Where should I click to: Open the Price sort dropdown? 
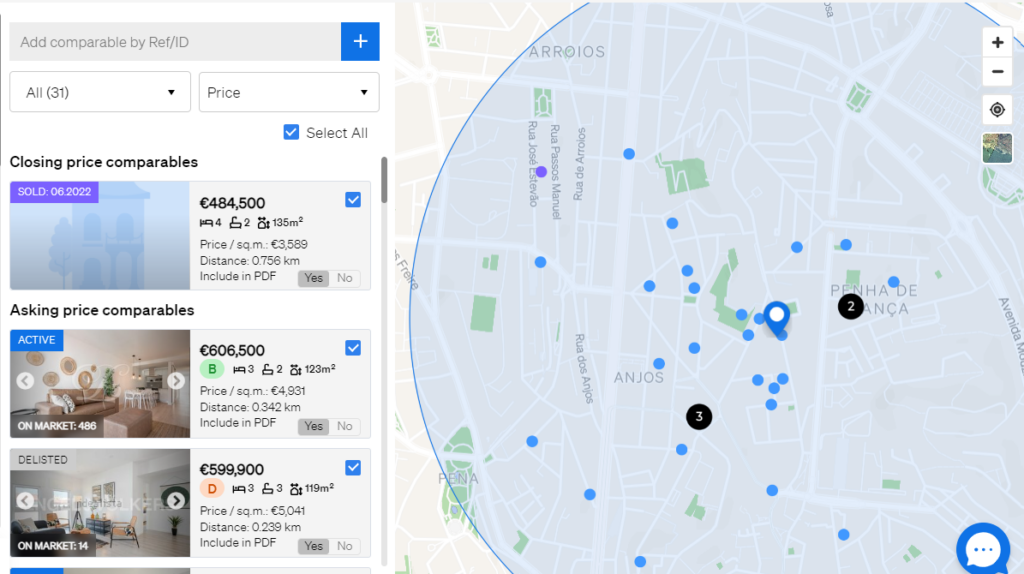click(289, 92)
